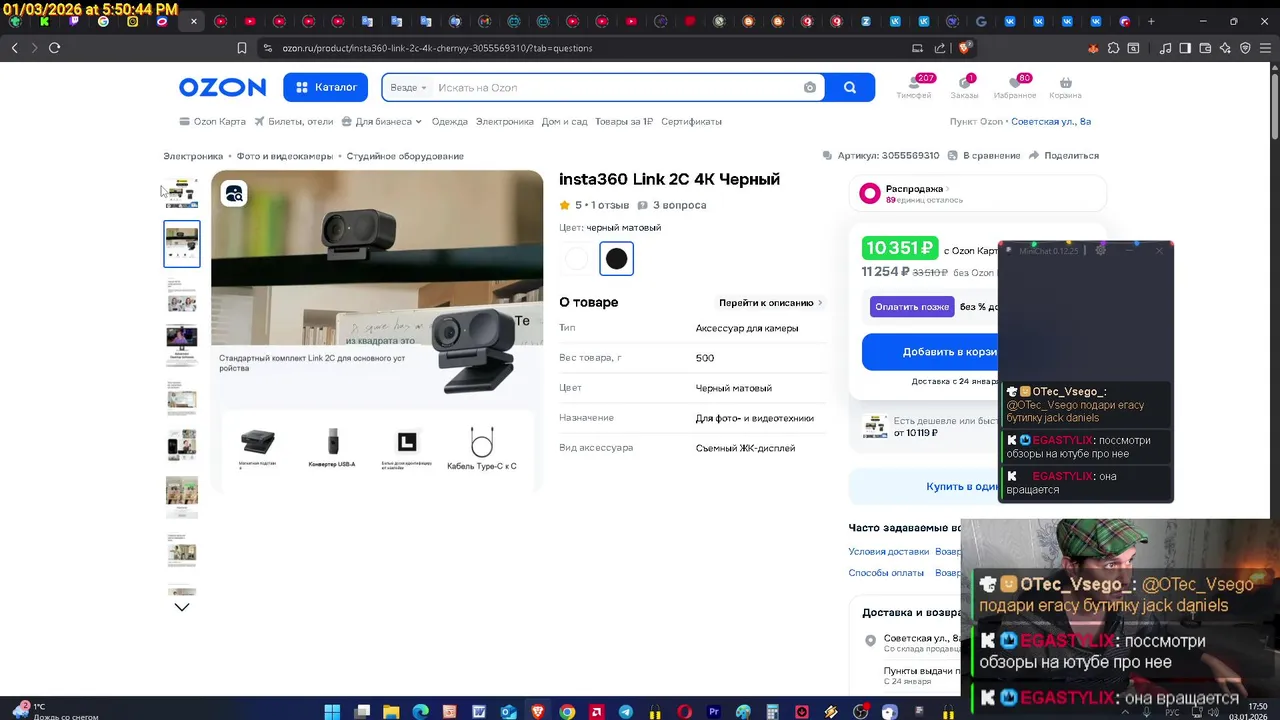Viewport: 1280px width, 720px height.
Task: Open the Избранное favorites icon
Action: click(1015, 87)
